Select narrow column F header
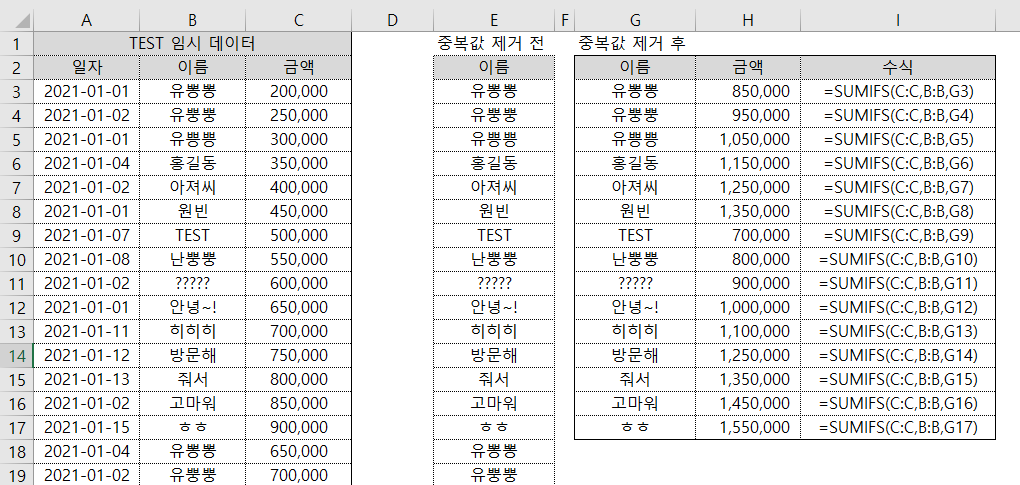 (x=565, y=20)
